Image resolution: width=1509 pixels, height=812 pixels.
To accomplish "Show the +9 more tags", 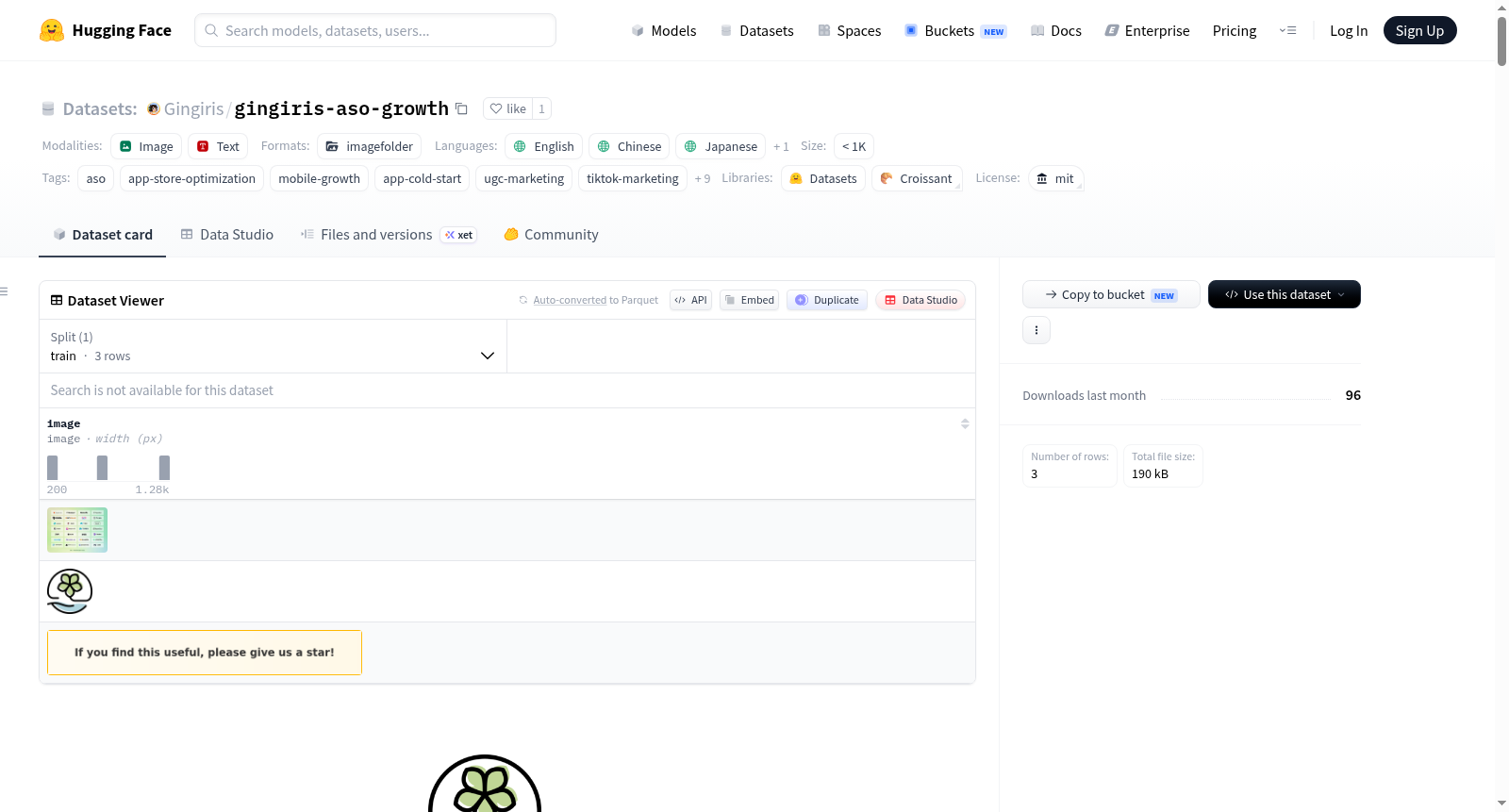I will point(703,178).
